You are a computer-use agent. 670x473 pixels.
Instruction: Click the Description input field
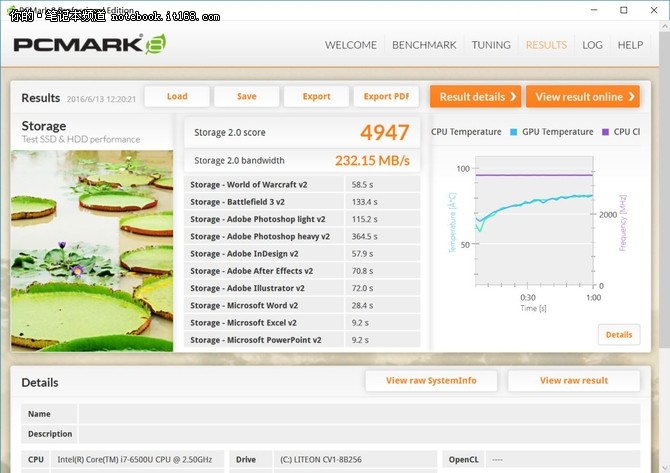(x=359, y=434)
